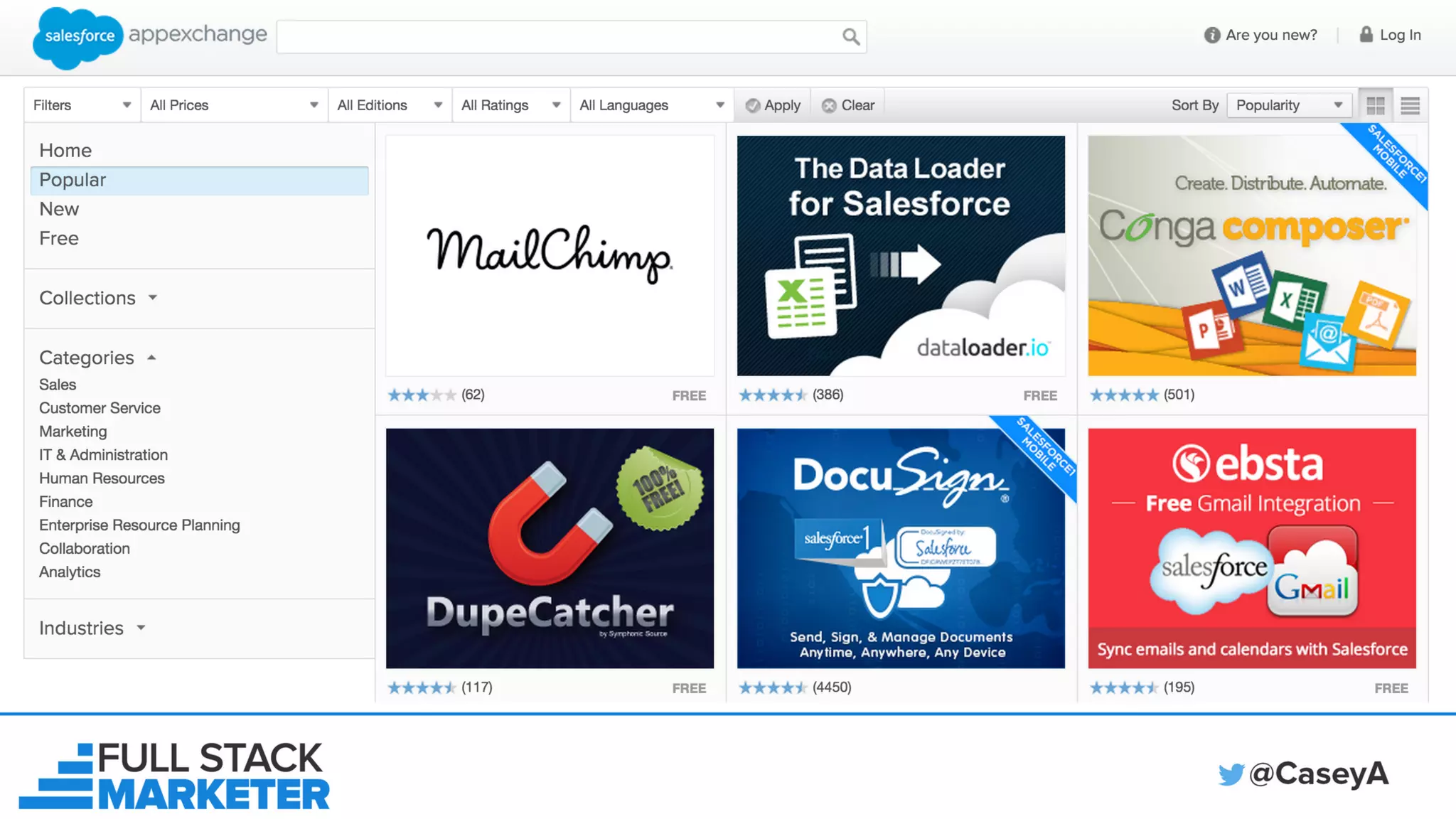The height and width of the screenshot is (819, 1456).
Task: Click the Apply checkmark icon
Action: pyautogui.click(x=753, y=106)
